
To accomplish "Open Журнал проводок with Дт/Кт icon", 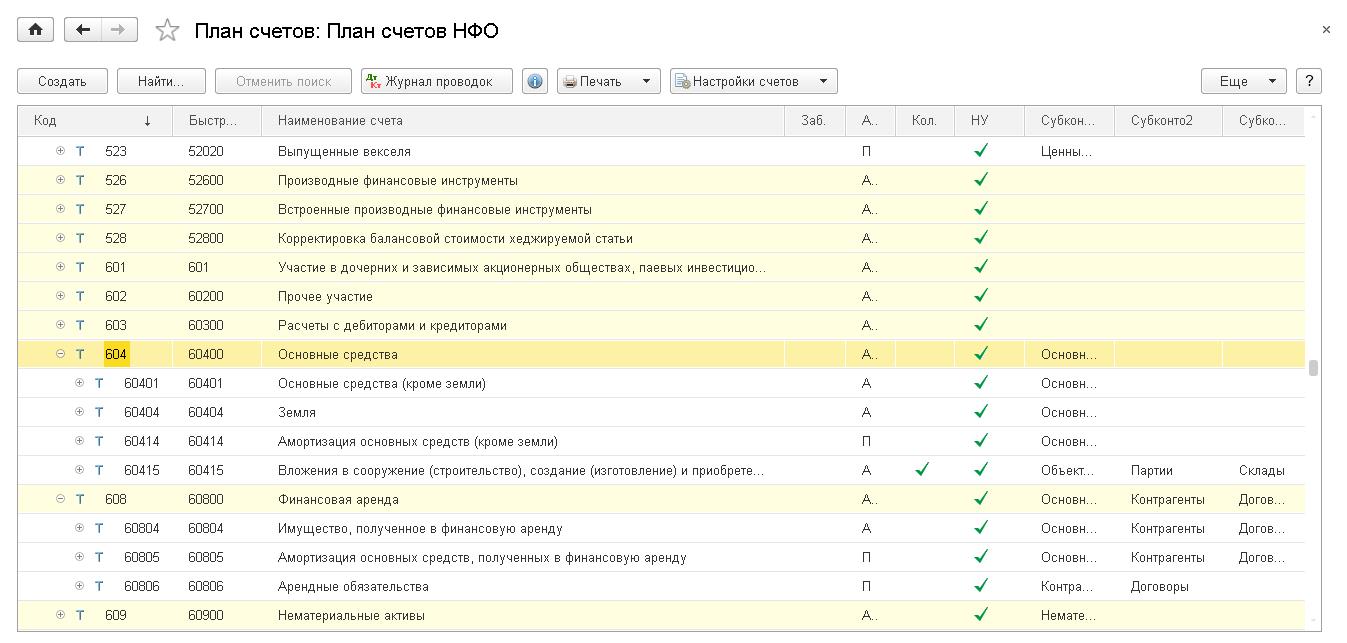I will 437,82.
